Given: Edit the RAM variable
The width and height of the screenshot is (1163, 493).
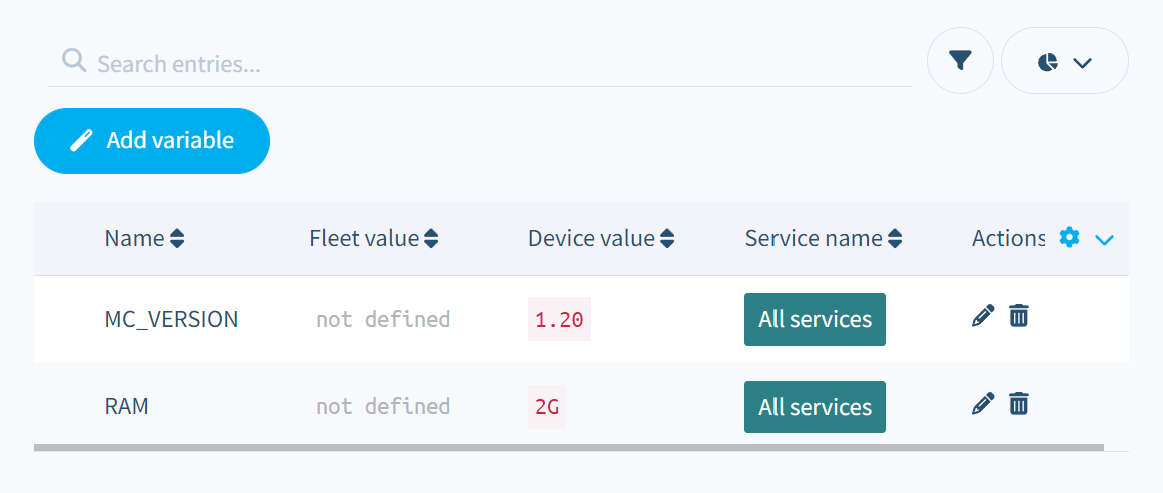Looking at the screenshot, I should pyautogui.click(x=983, y=404).
